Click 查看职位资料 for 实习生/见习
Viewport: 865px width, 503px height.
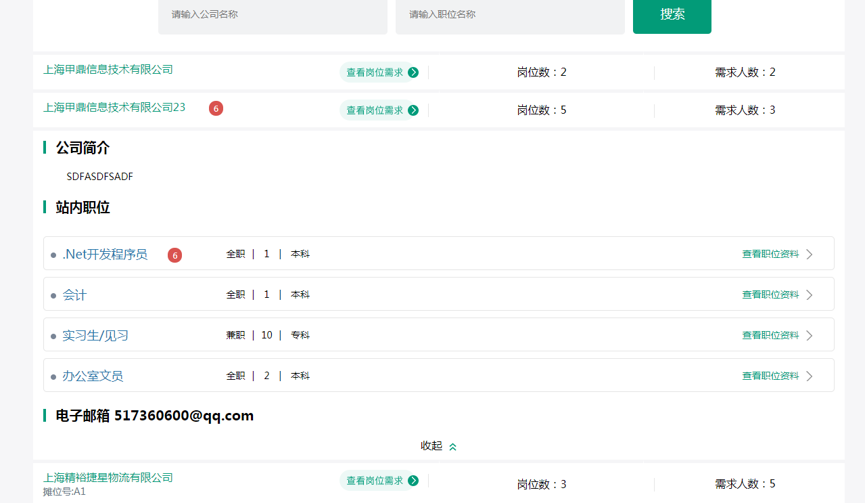[x=770, y=336]
